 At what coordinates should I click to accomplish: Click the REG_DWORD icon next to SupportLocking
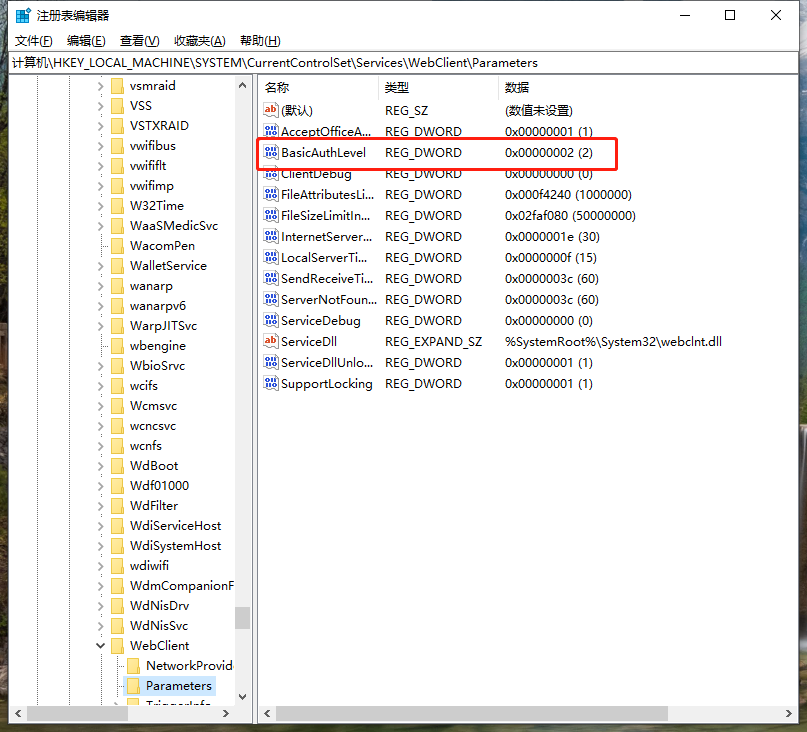(271, 383)
